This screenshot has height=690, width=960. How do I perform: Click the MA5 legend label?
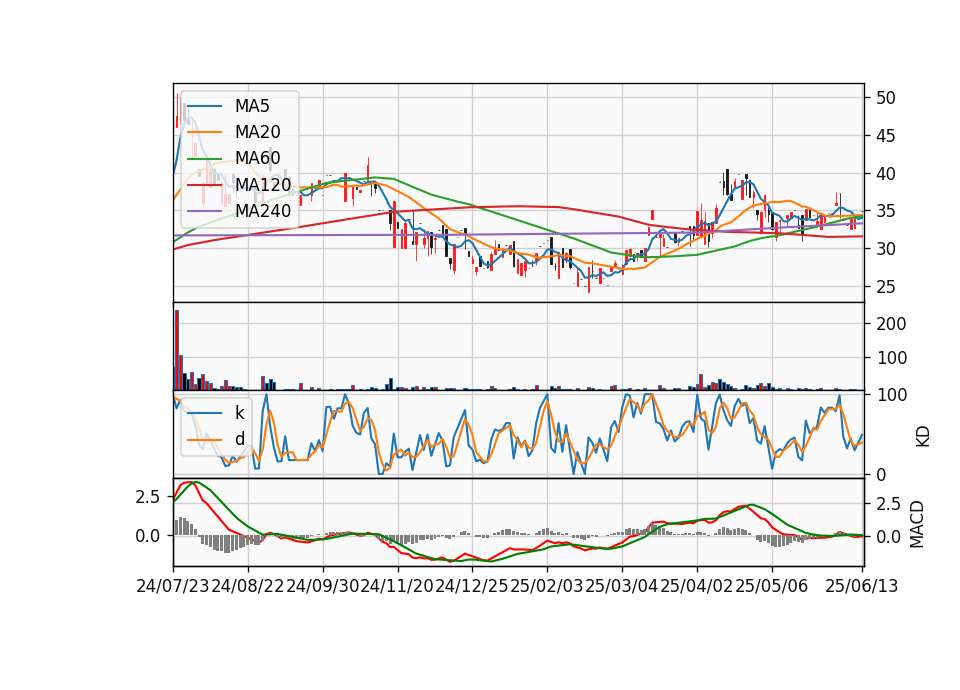[x=252, y=106]
